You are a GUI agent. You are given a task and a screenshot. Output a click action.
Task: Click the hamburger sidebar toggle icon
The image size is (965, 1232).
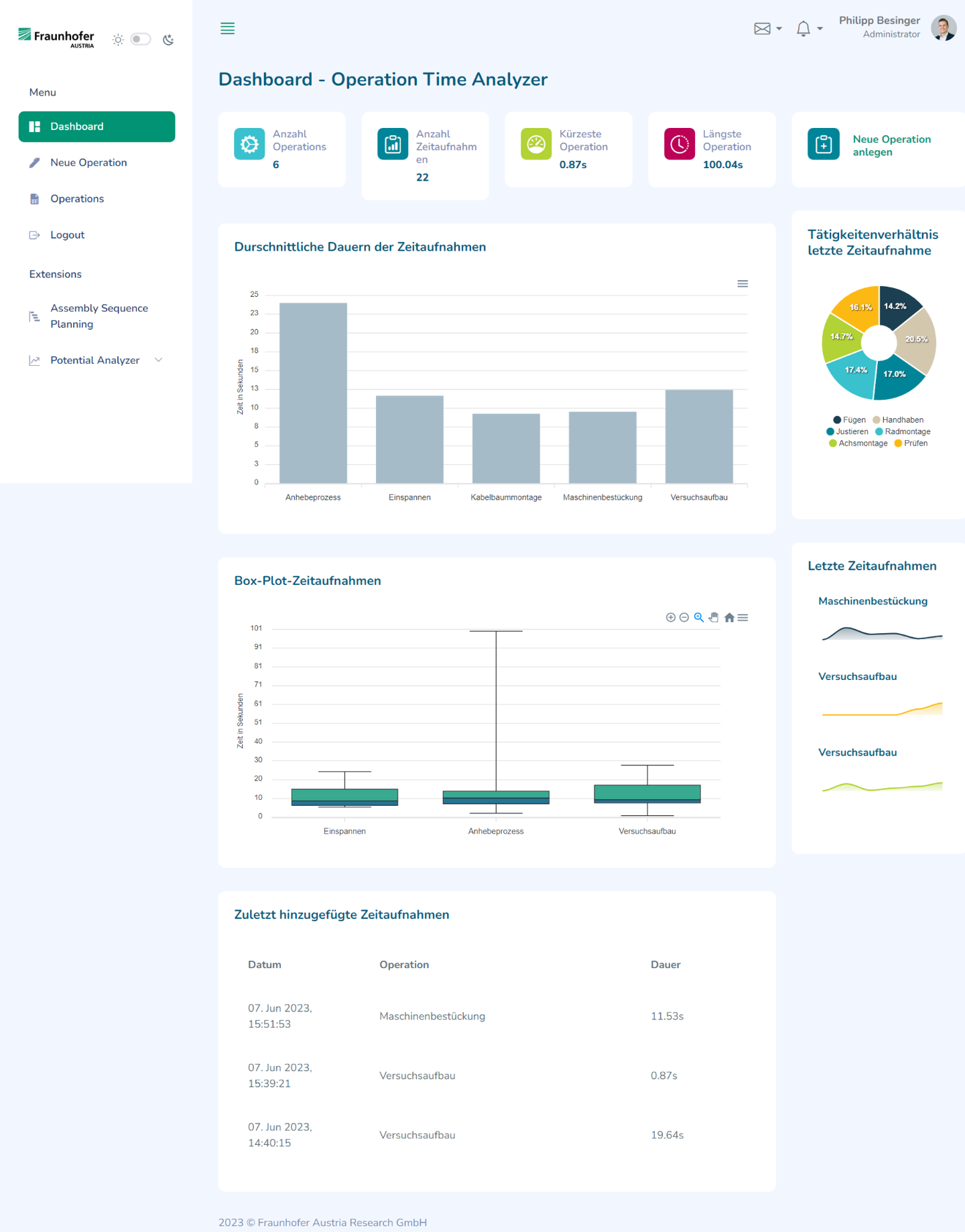coord(227,29)
